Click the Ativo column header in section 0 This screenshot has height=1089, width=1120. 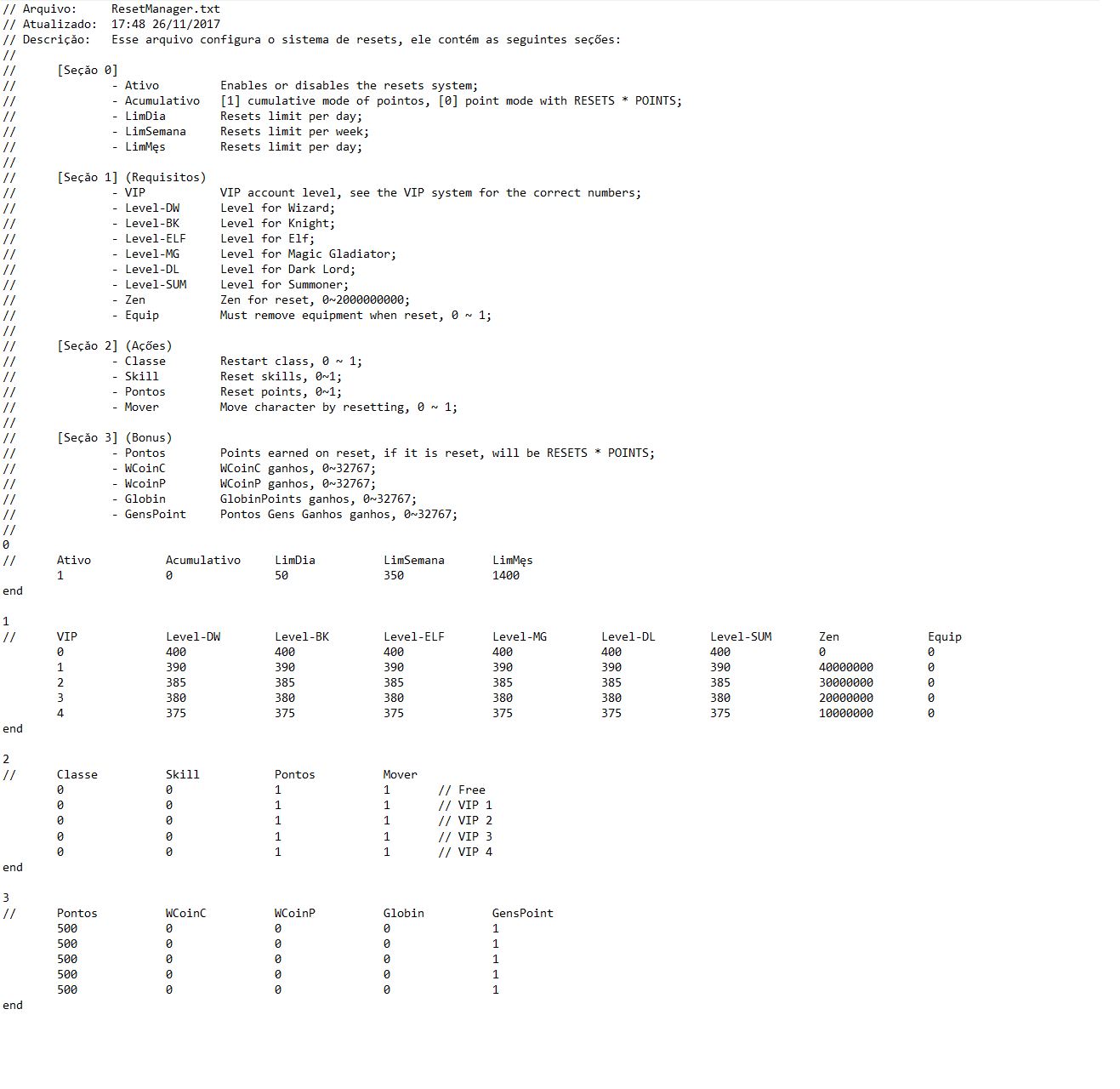(x=74, y=561)
